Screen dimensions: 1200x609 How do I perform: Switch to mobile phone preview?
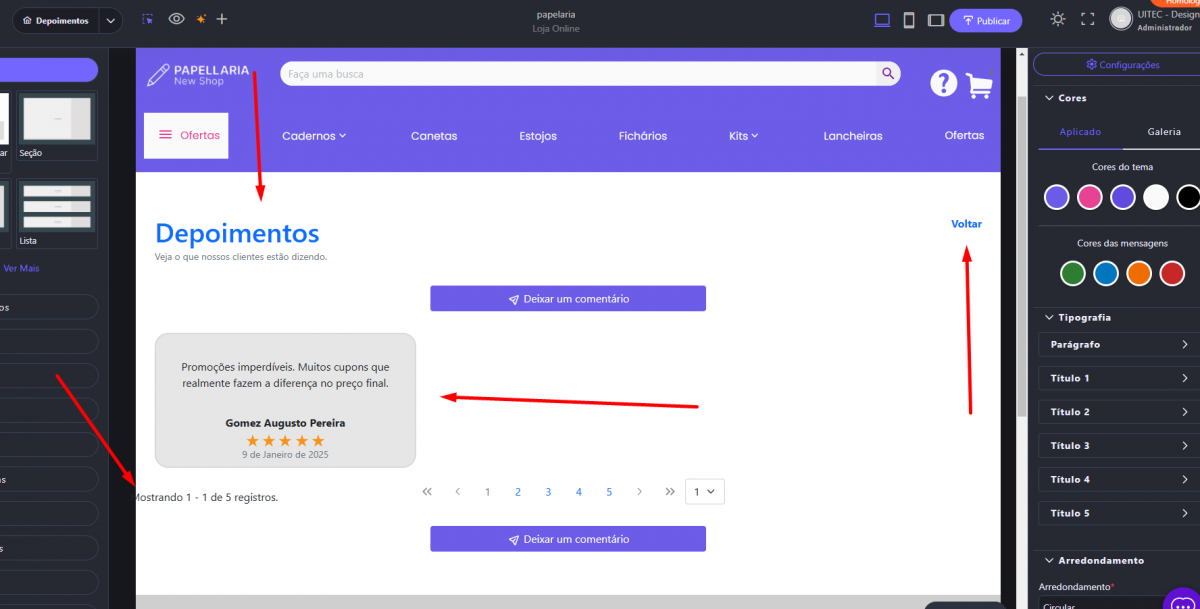click(909, 20)
